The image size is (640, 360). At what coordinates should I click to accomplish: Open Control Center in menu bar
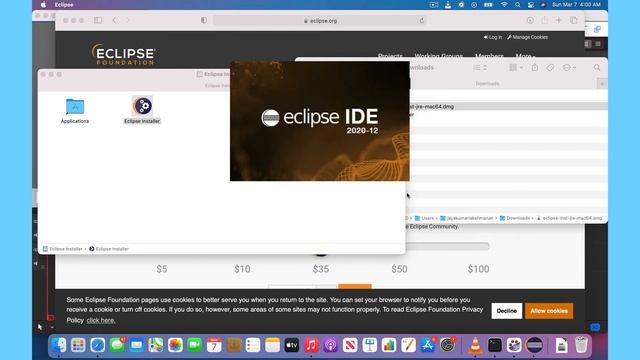click(530, 5)
